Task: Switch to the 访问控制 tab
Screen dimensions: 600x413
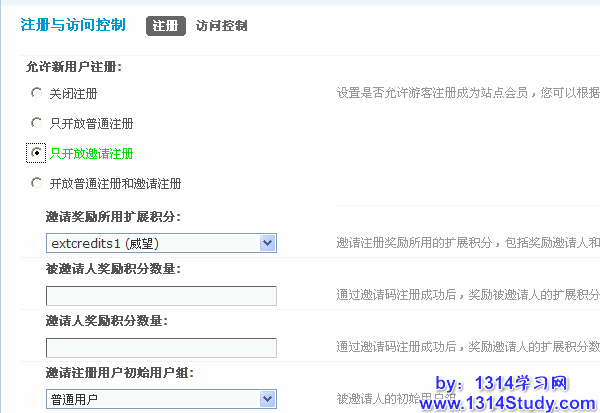Action: pos(222,26)
